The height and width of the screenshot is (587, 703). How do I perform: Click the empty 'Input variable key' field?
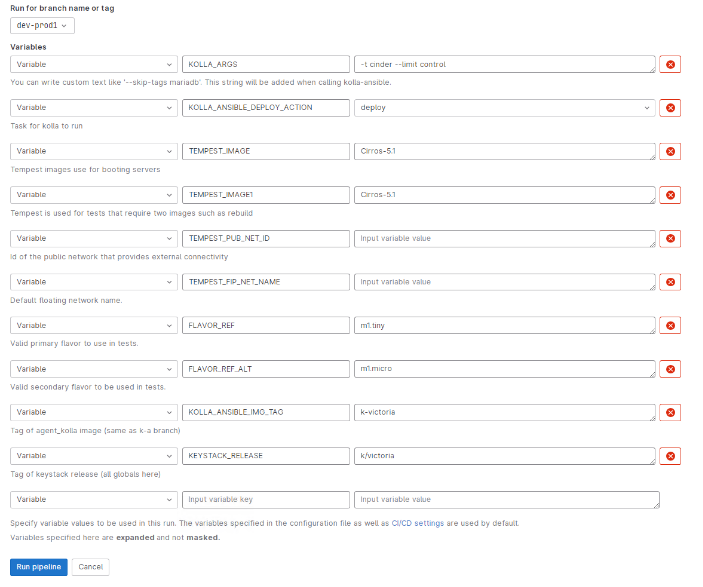(265, 499)
